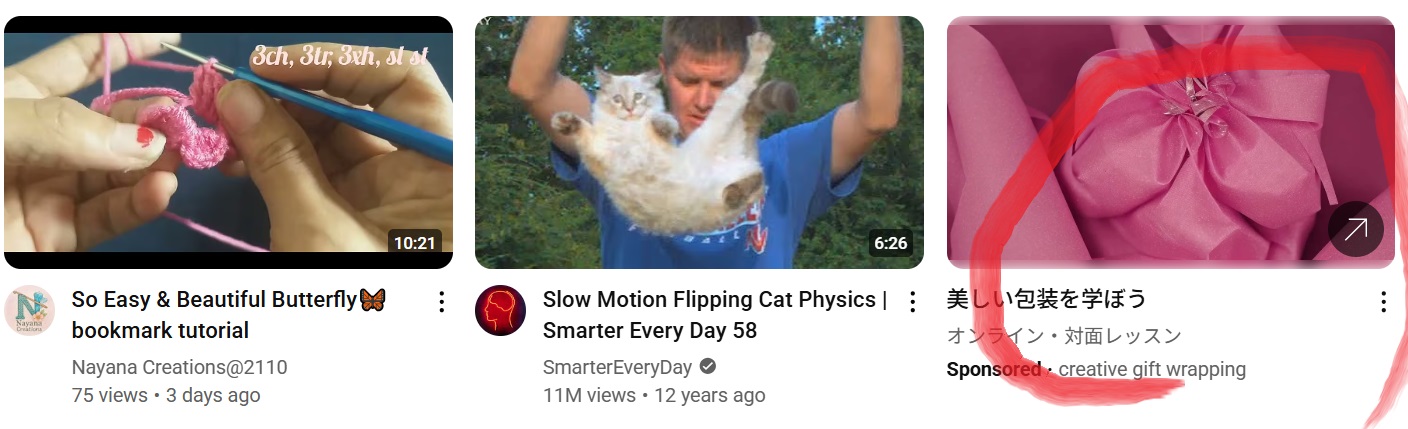This screenshot has width=1408, height=429.
Task: Click the 'Slow Motion Flipping Cat Physics' title
Action: click(x=715, y=315)
